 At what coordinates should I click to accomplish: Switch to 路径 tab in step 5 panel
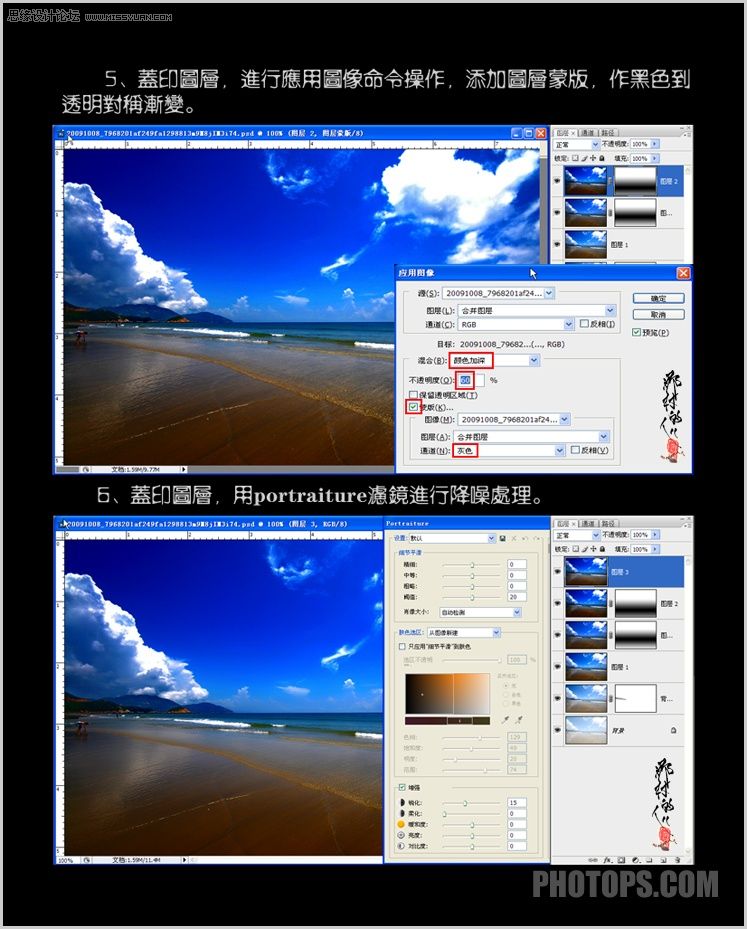click(608, 133)
